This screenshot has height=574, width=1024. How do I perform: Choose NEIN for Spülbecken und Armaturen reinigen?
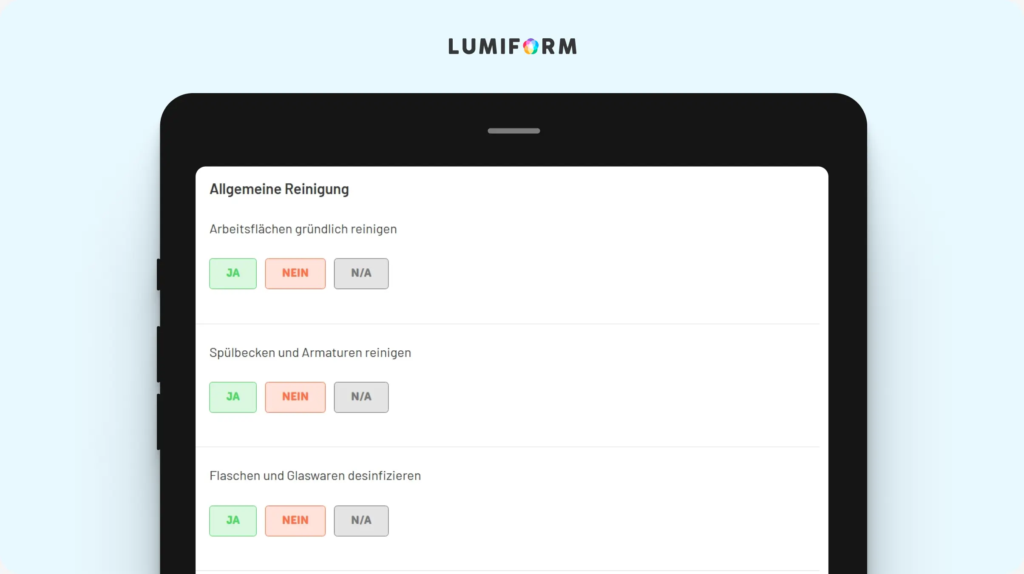[295, 397]
